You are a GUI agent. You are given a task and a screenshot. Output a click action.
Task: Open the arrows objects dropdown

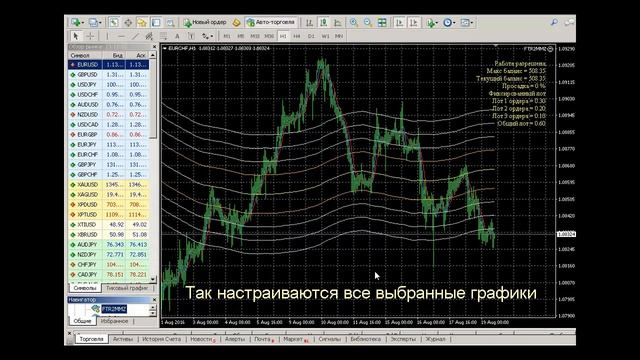(207, 36)
